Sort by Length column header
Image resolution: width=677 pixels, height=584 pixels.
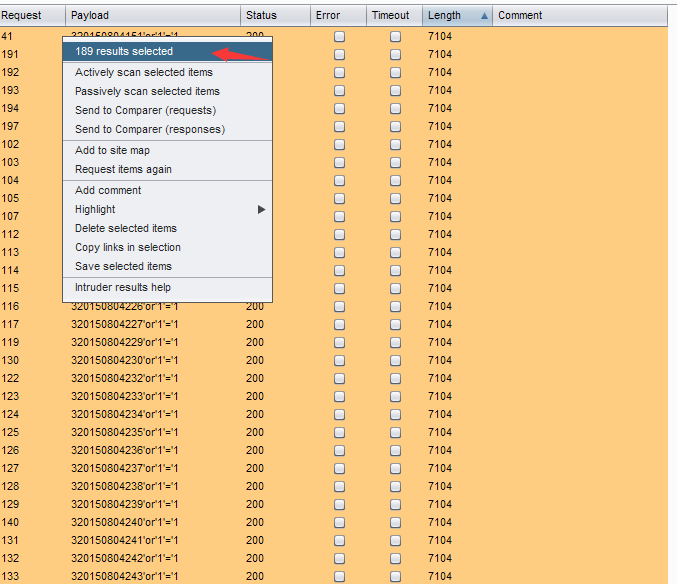click(x=458, y=16)
